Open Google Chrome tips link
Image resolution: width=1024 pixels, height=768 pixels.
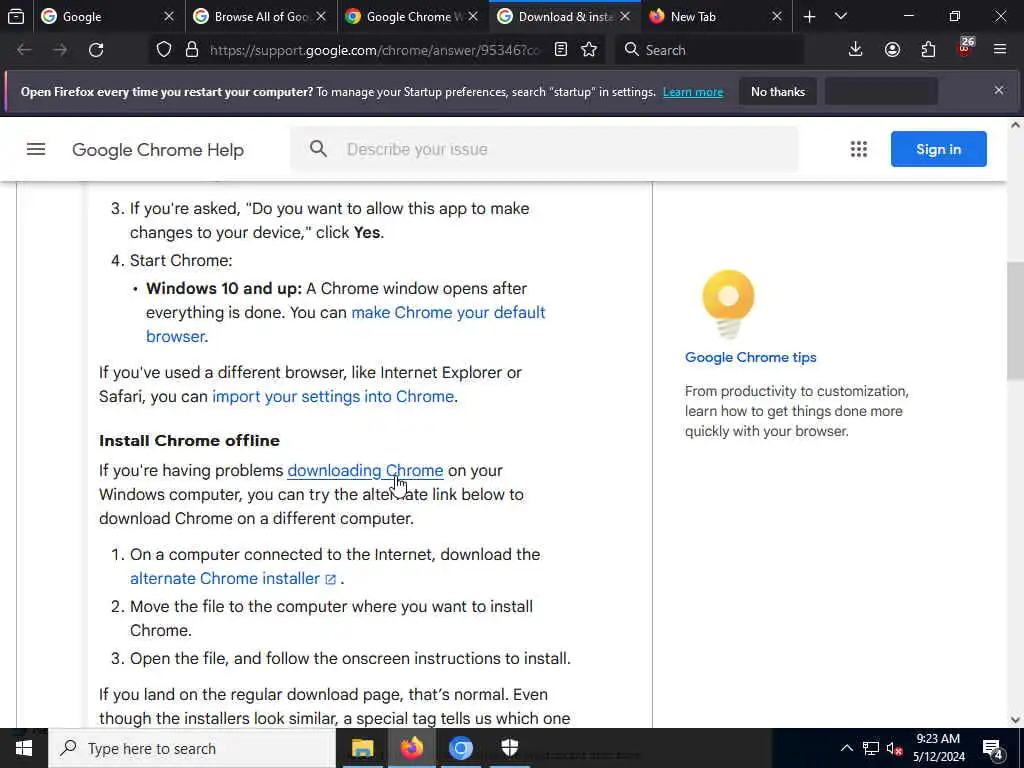click(x=750, y=357)
